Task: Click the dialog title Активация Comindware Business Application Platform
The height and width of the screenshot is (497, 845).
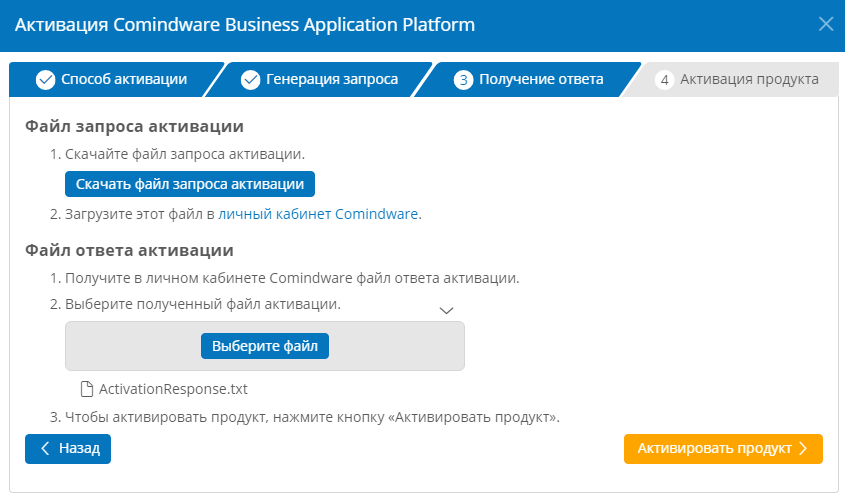Action: pos(245,25)
